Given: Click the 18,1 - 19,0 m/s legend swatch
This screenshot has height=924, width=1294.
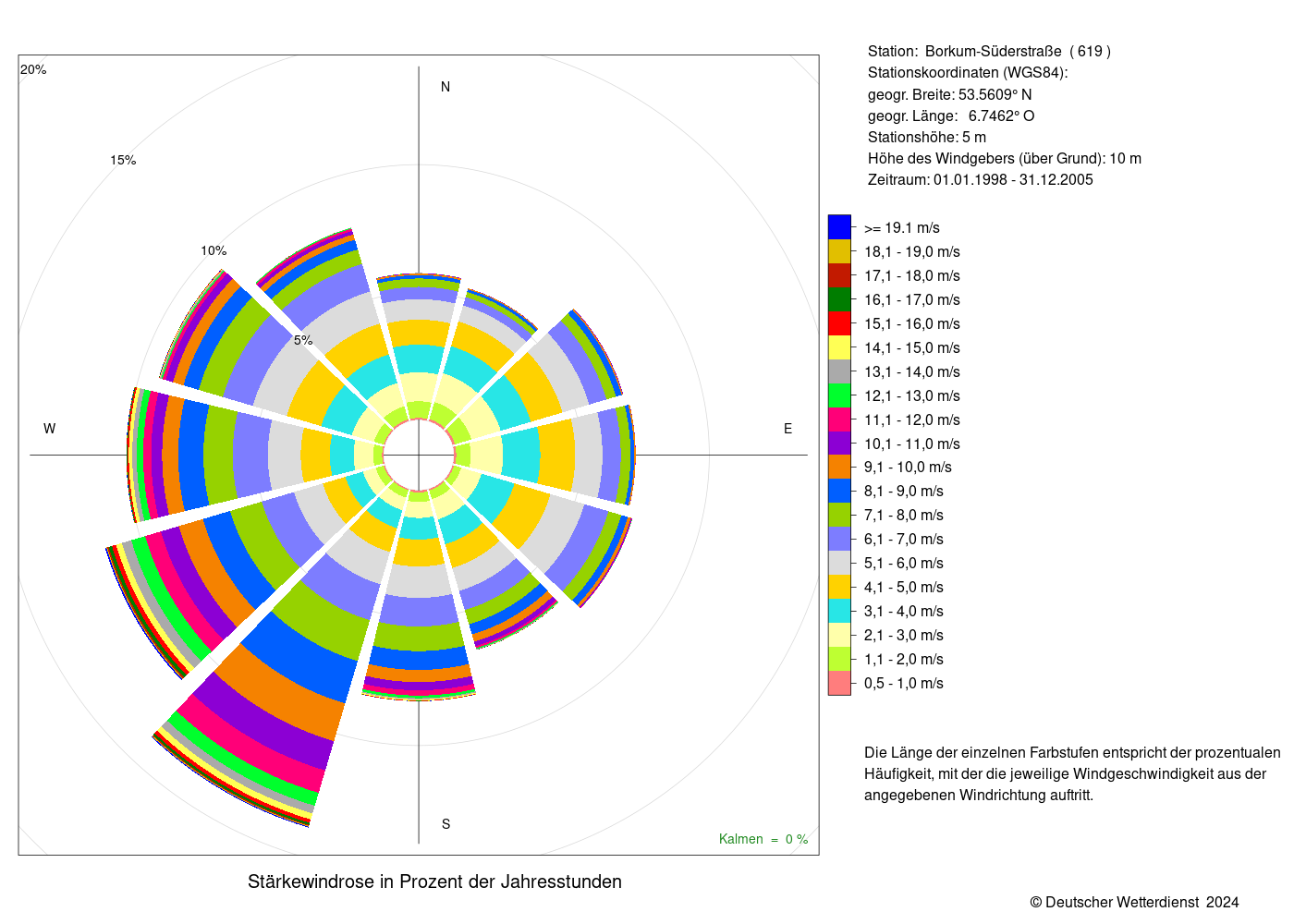Looking at the screenshot, I should [x=839, y=251].
